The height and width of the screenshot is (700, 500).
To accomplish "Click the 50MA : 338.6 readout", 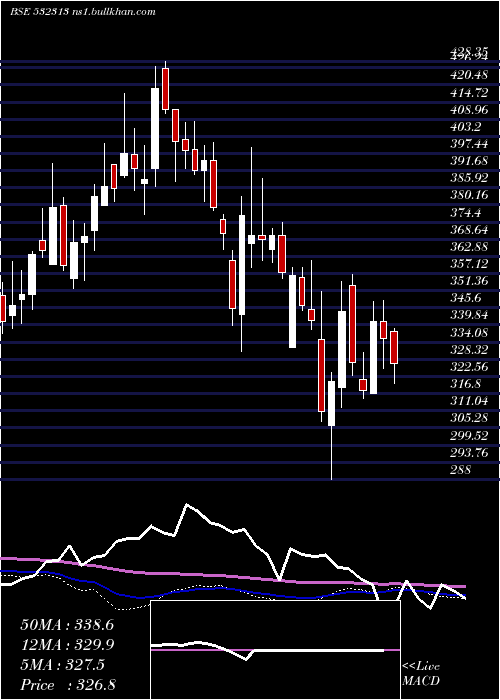I will [67, 625].
